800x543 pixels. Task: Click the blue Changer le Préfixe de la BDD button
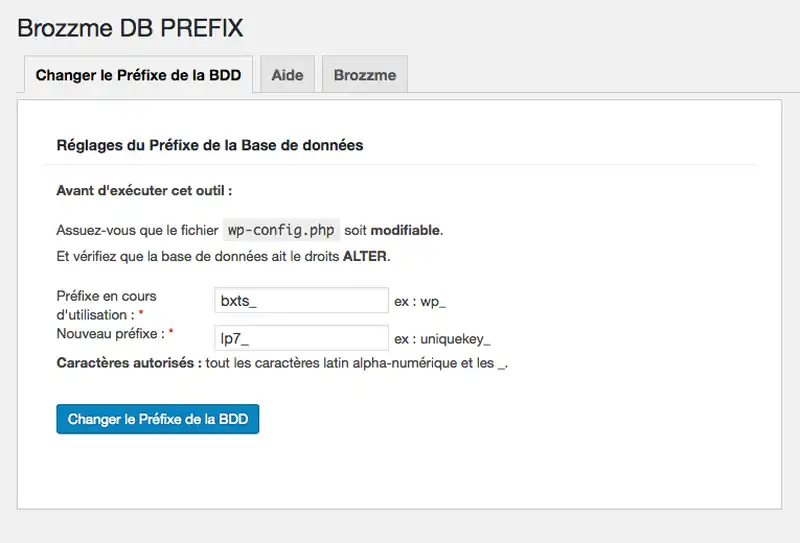tap(158, 419)
